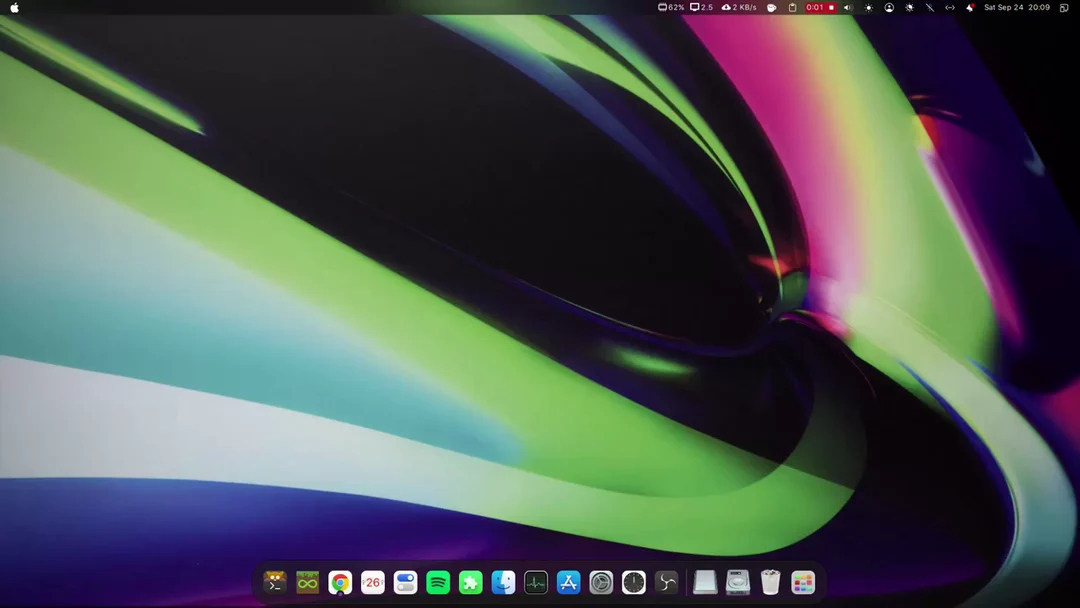Open the notifications bell with red badge

(969, 7)
